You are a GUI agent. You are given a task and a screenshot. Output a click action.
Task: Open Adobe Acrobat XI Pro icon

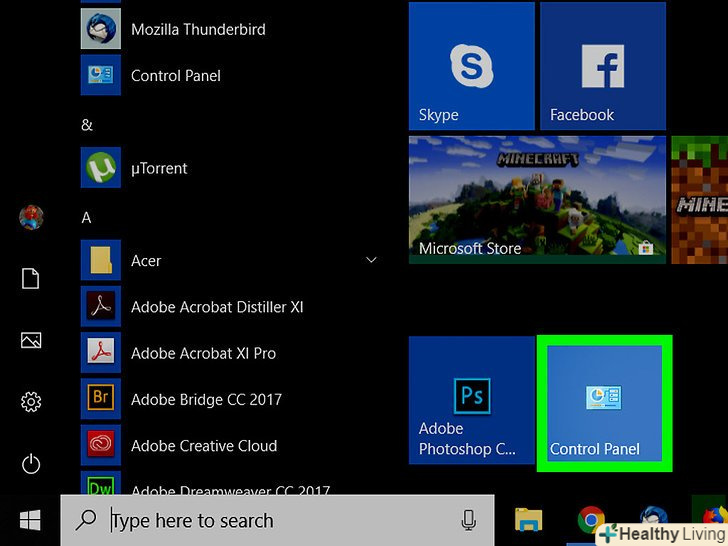click(101, 352)
